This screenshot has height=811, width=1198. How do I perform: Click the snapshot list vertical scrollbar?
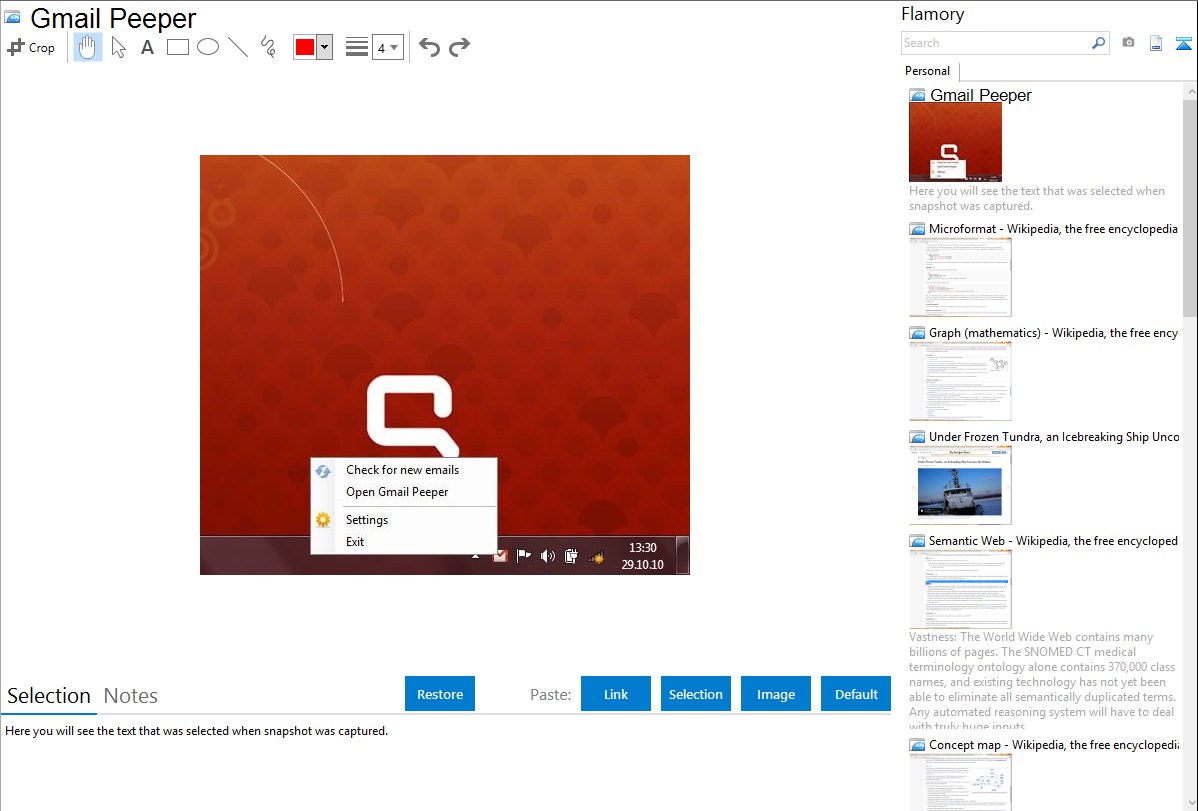[x=1190, y=206]
